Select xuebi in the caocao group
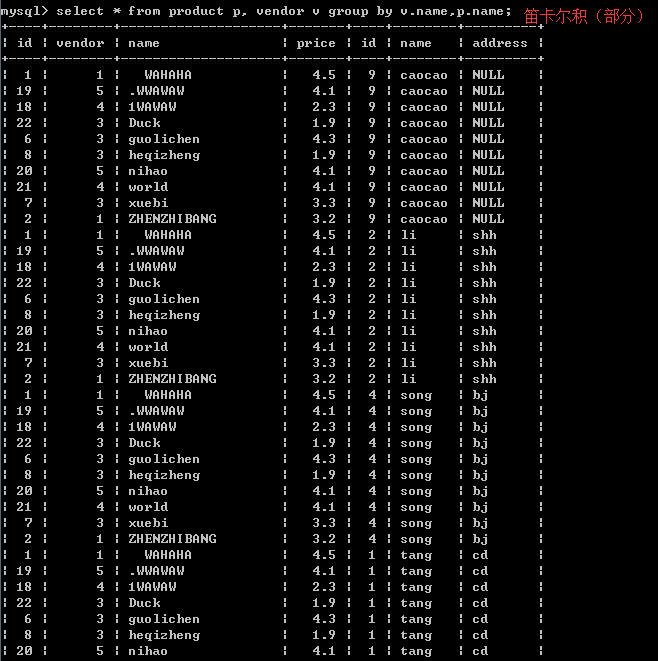The image size is (658, 661). click(148, 203)
